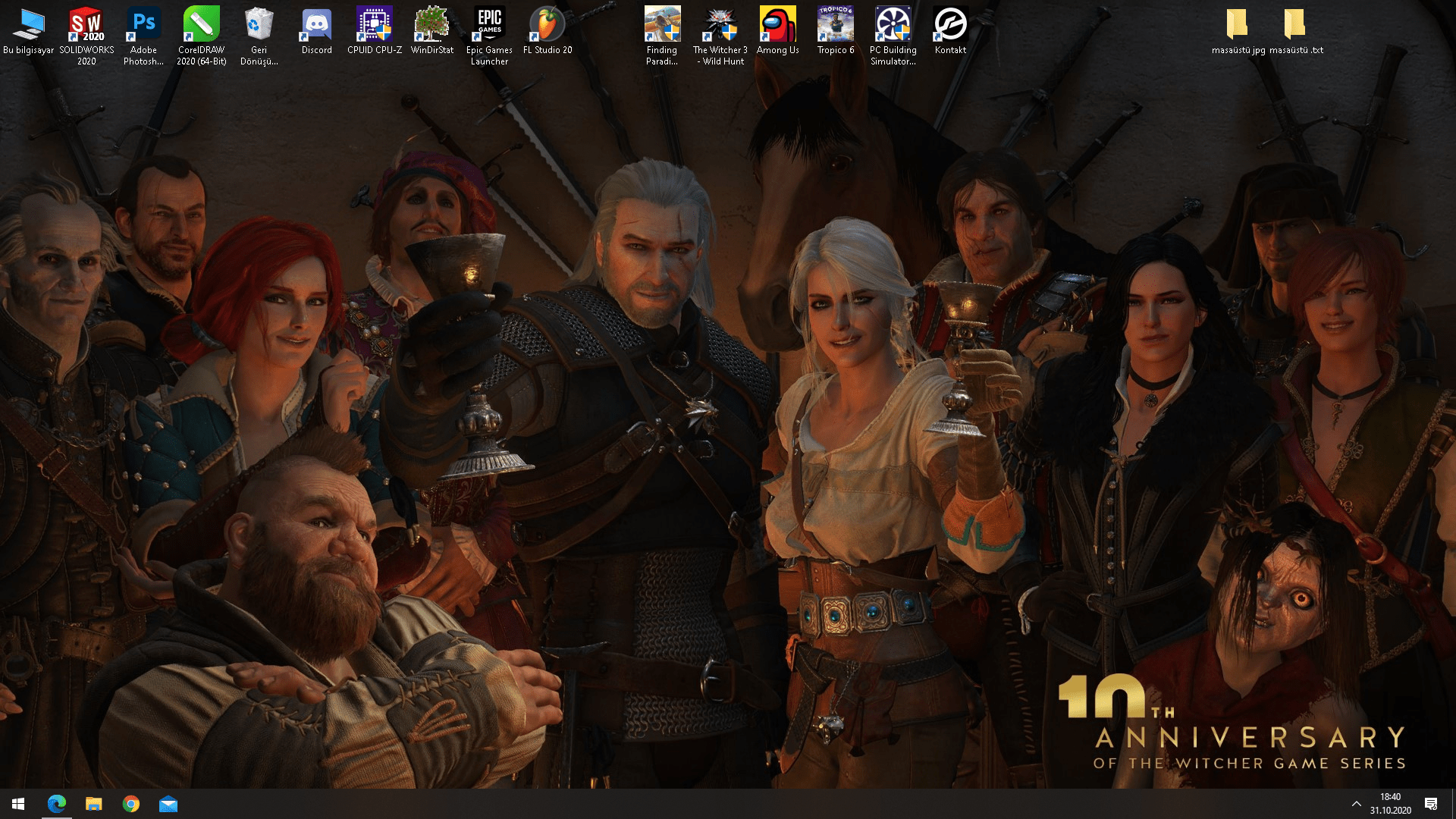1456x819 pixels.
Task: Click The Witcher 3 Wild Hunt shortcut
Action: [720, 25]
